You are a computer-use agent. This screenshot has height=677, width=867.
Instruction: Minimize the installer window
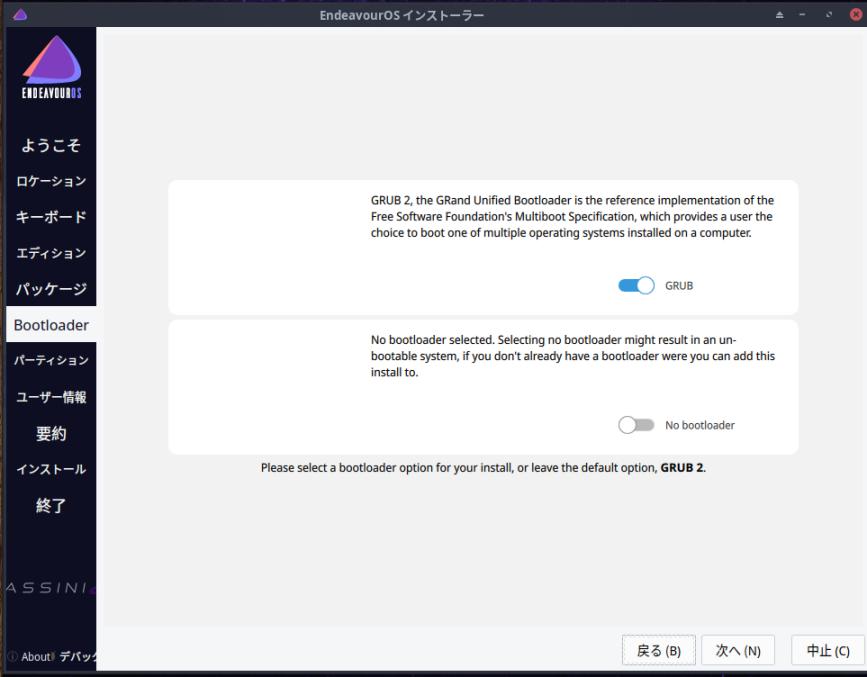(x=802, y=15)
